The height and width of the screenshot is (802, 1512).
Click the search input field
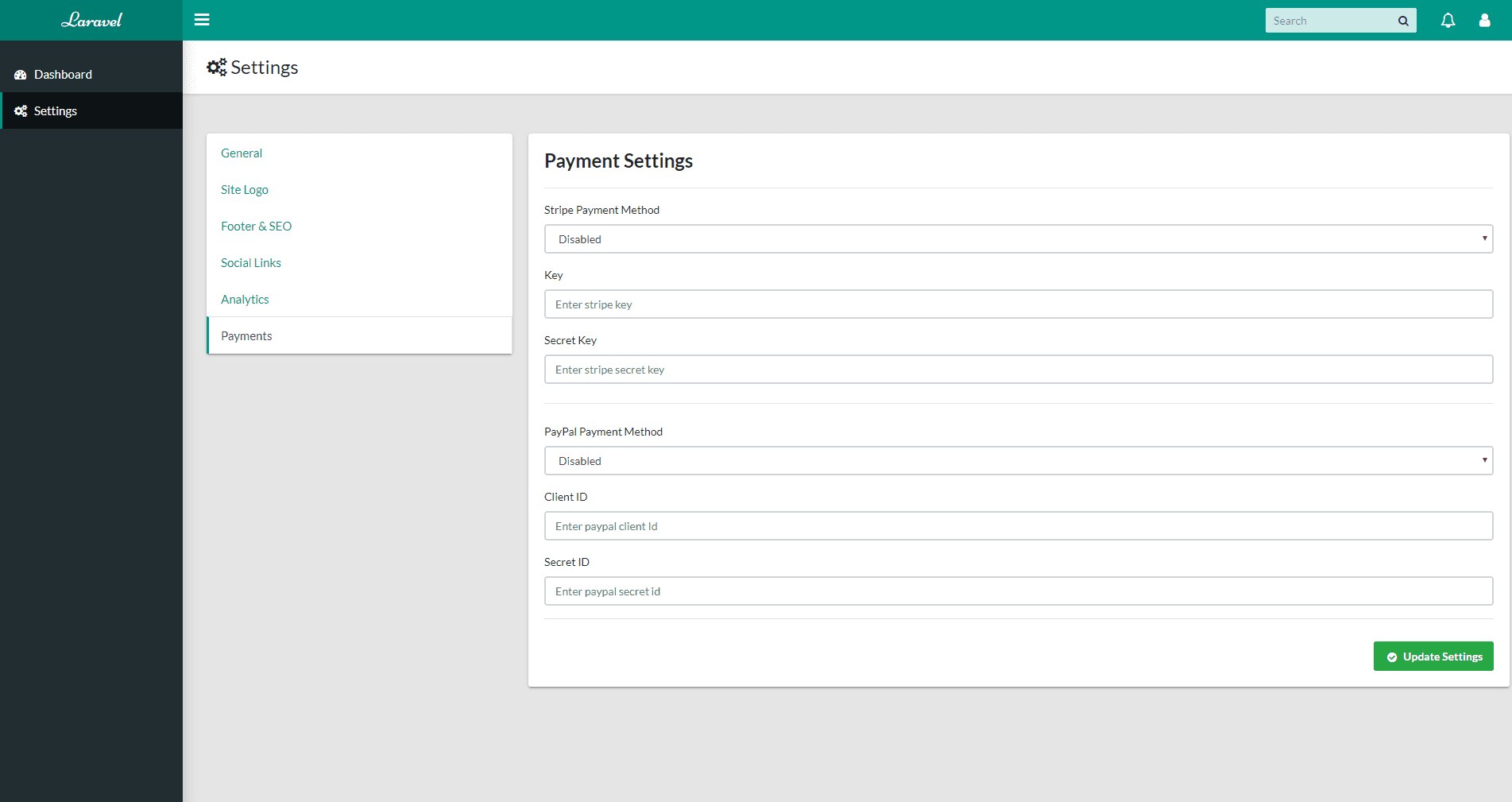[1331, 20]
